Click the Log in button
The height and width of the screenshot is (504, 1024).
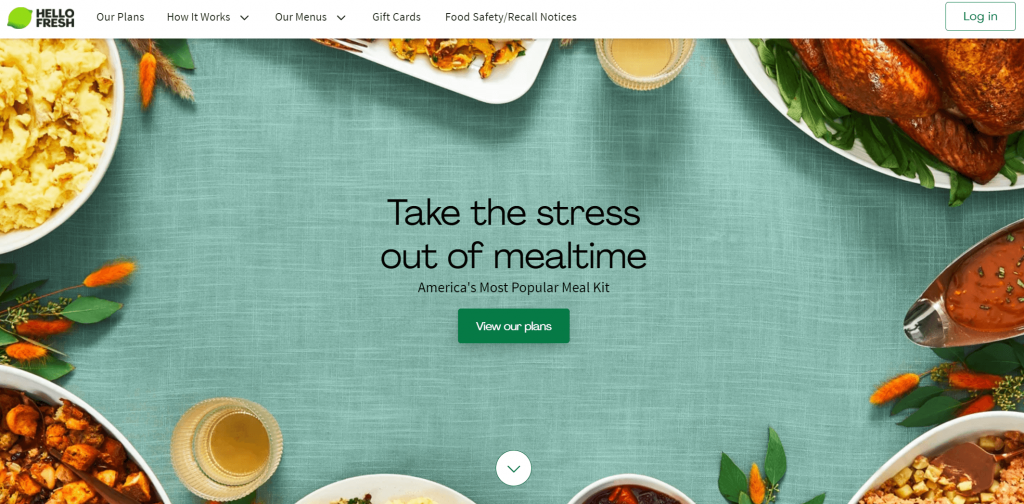980,16
